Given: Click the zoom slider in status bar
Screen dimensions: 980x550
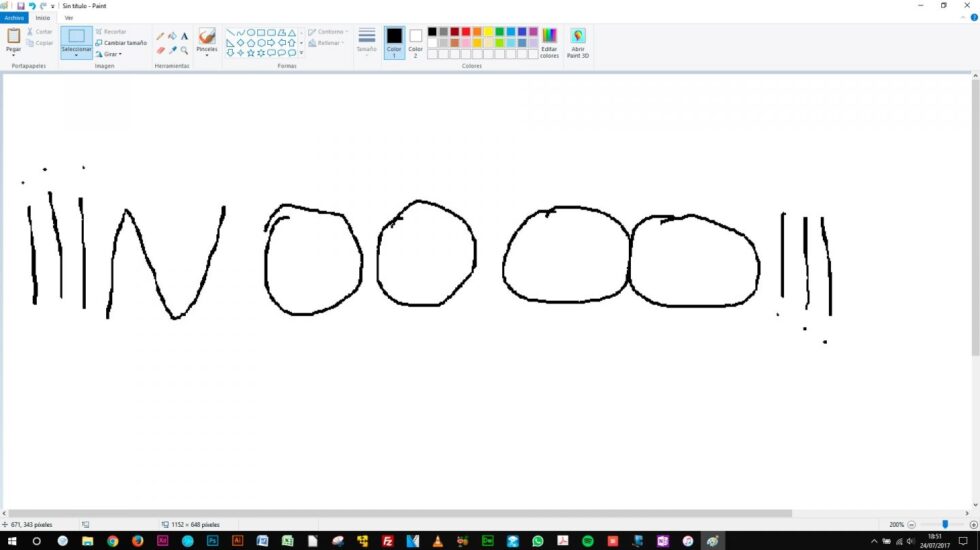Looking at the screenshot, I should [x=944, y=524].
